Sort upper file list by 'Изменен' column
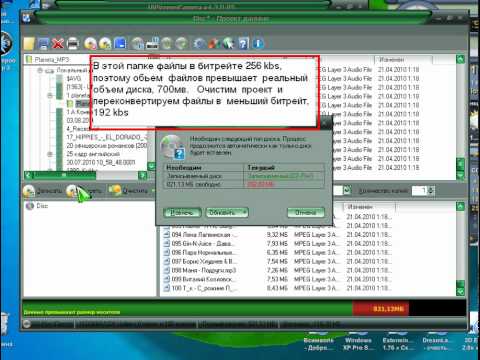 (404, 60)
